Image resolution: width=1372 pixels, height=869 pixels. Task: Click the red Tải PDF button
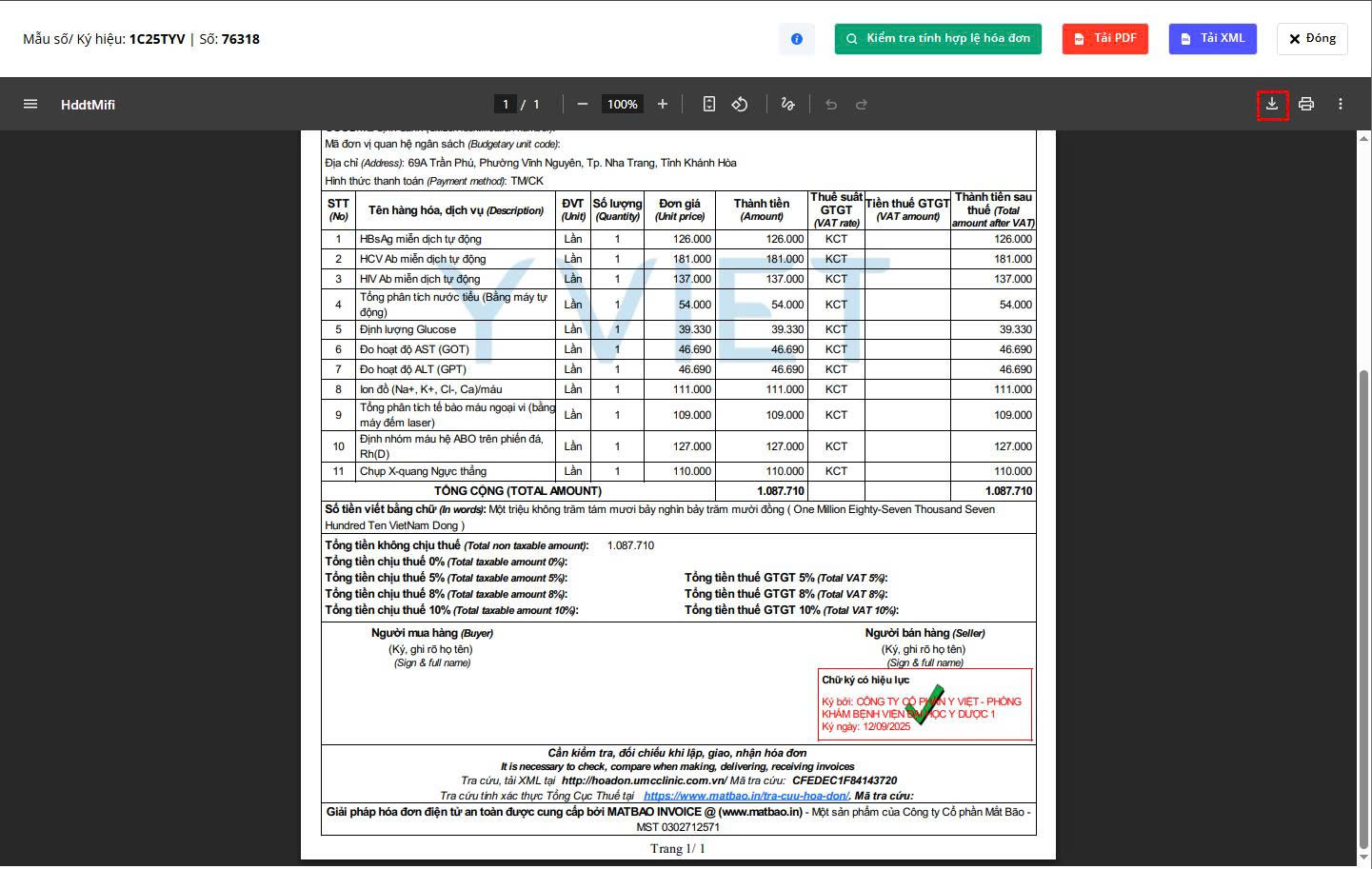(x=1104, y=39)
